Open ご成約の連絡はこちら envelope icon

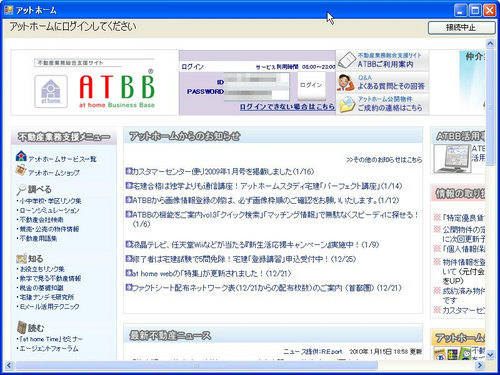pyautogui.click(x=347, y=104)
